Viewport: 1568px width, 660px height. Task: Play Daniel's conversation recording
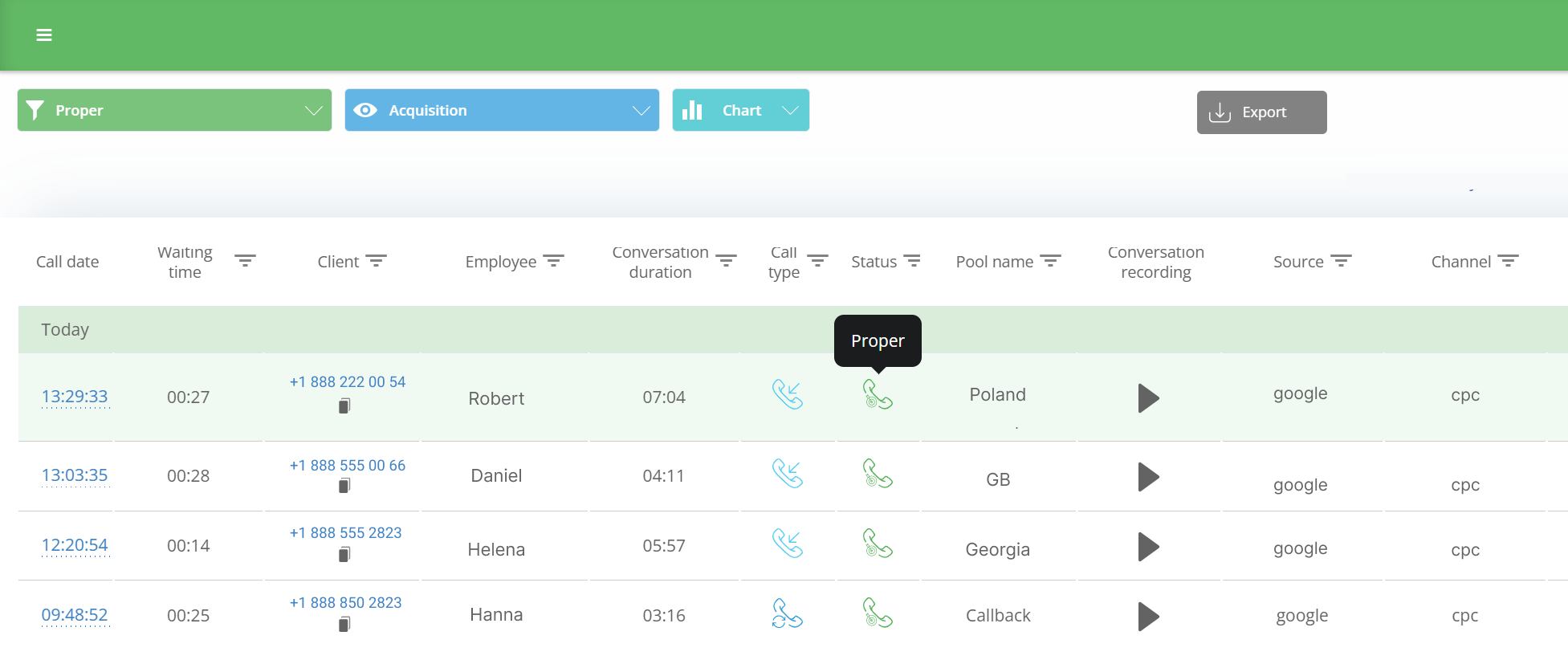click(1148, 477)
